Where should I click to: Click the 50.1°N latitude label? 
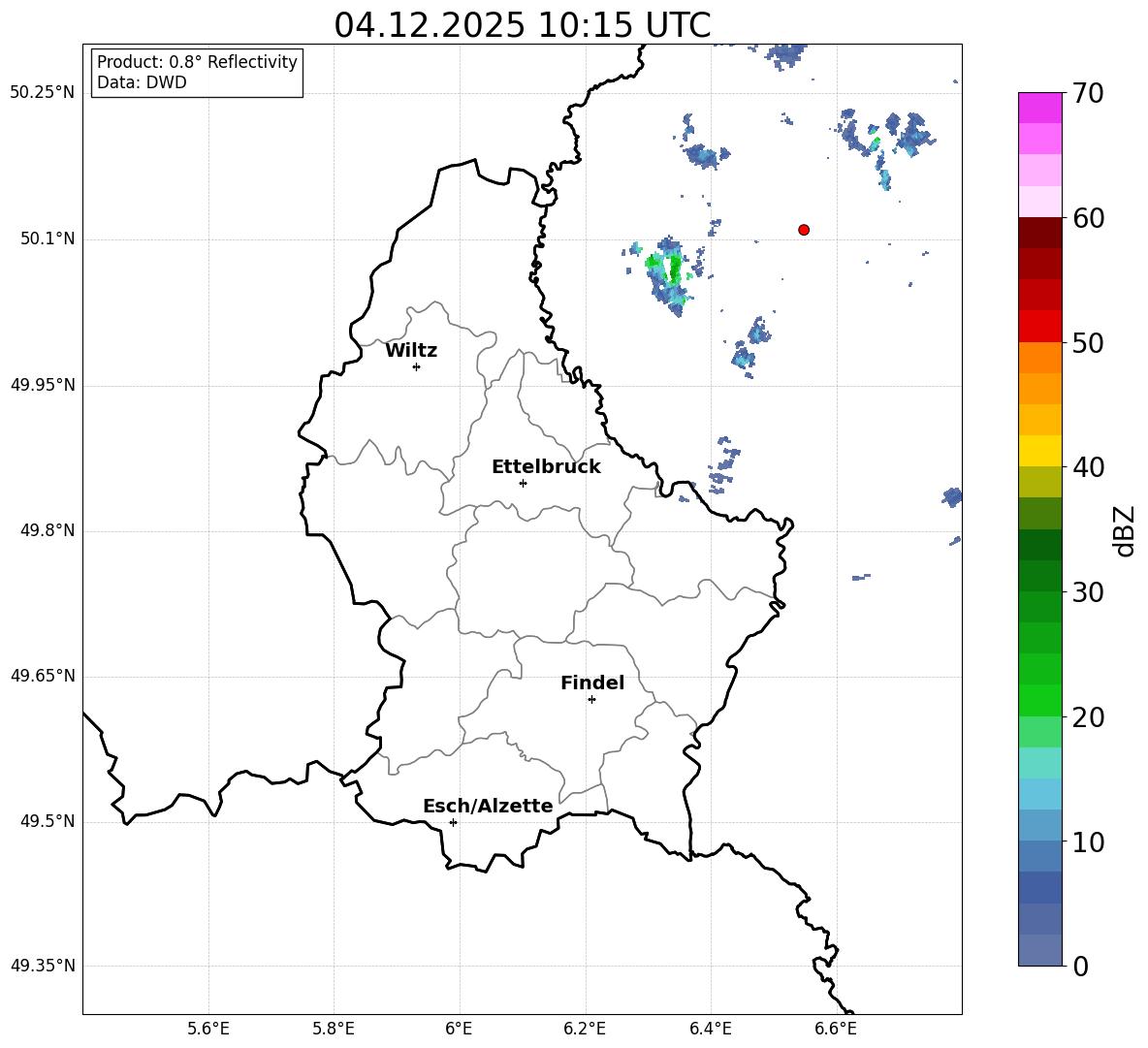pyautogui.click(x=48, y=238)
